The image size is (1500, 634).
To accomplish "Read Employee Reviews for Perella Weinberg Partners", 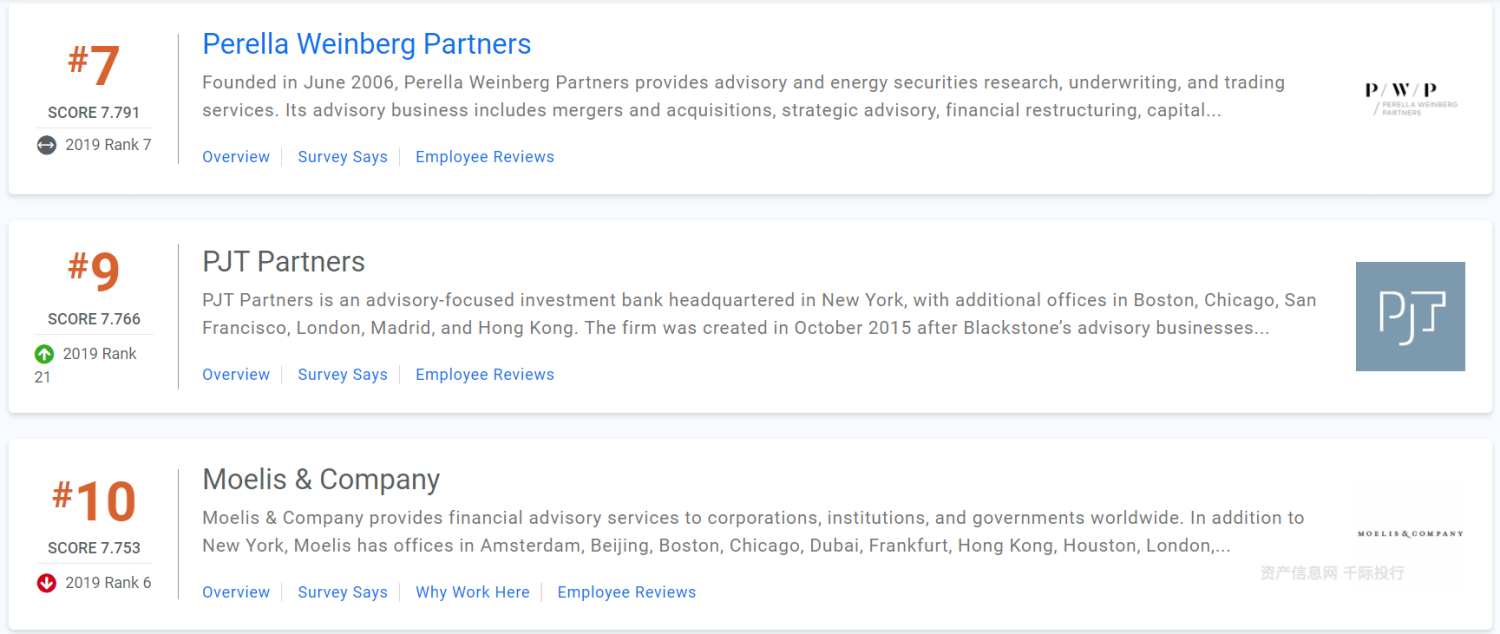I will click(x=484, y=157).
